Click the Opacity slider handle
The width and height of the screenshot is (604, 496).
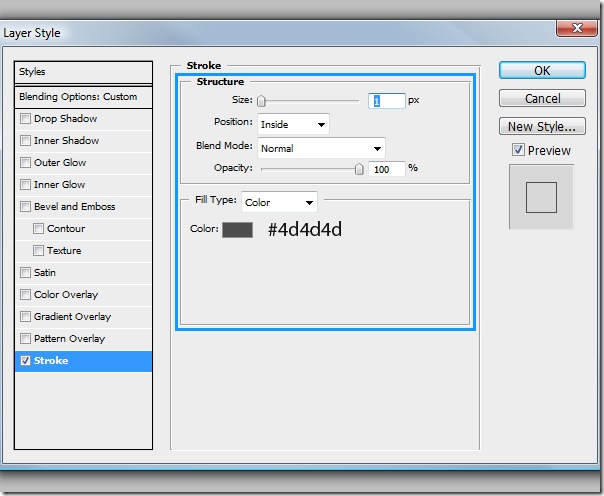359,169
